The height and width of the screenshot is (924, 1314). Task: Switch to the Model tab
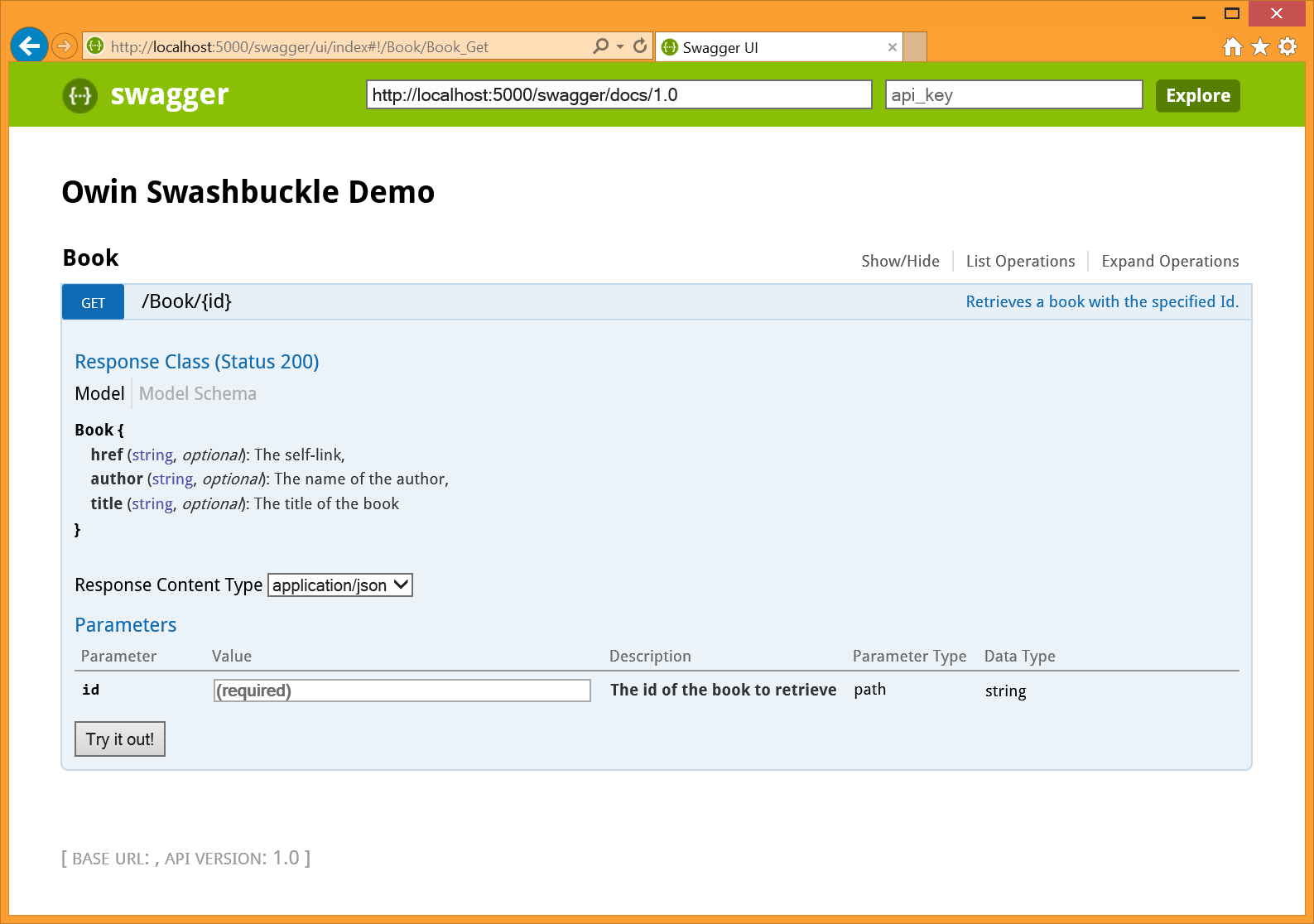(x=99, y=393)
